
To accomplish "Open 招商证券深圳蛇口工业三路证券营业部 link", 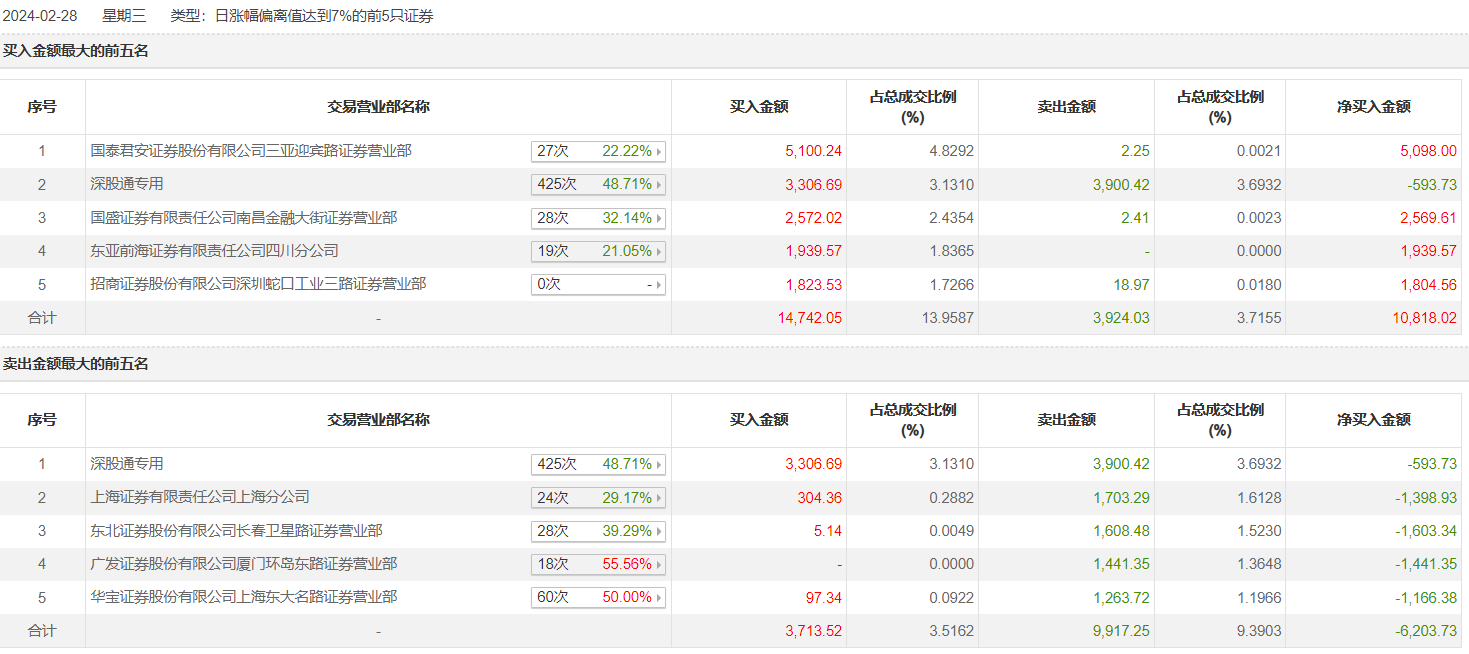I will (258, 284).
